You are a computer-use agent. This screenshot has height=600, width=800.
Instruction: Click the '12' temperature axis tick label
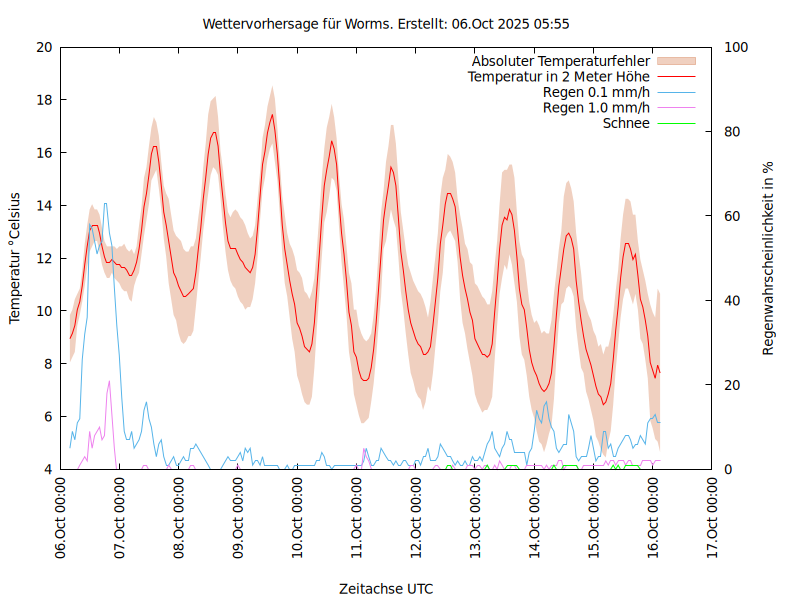point(43,258)
